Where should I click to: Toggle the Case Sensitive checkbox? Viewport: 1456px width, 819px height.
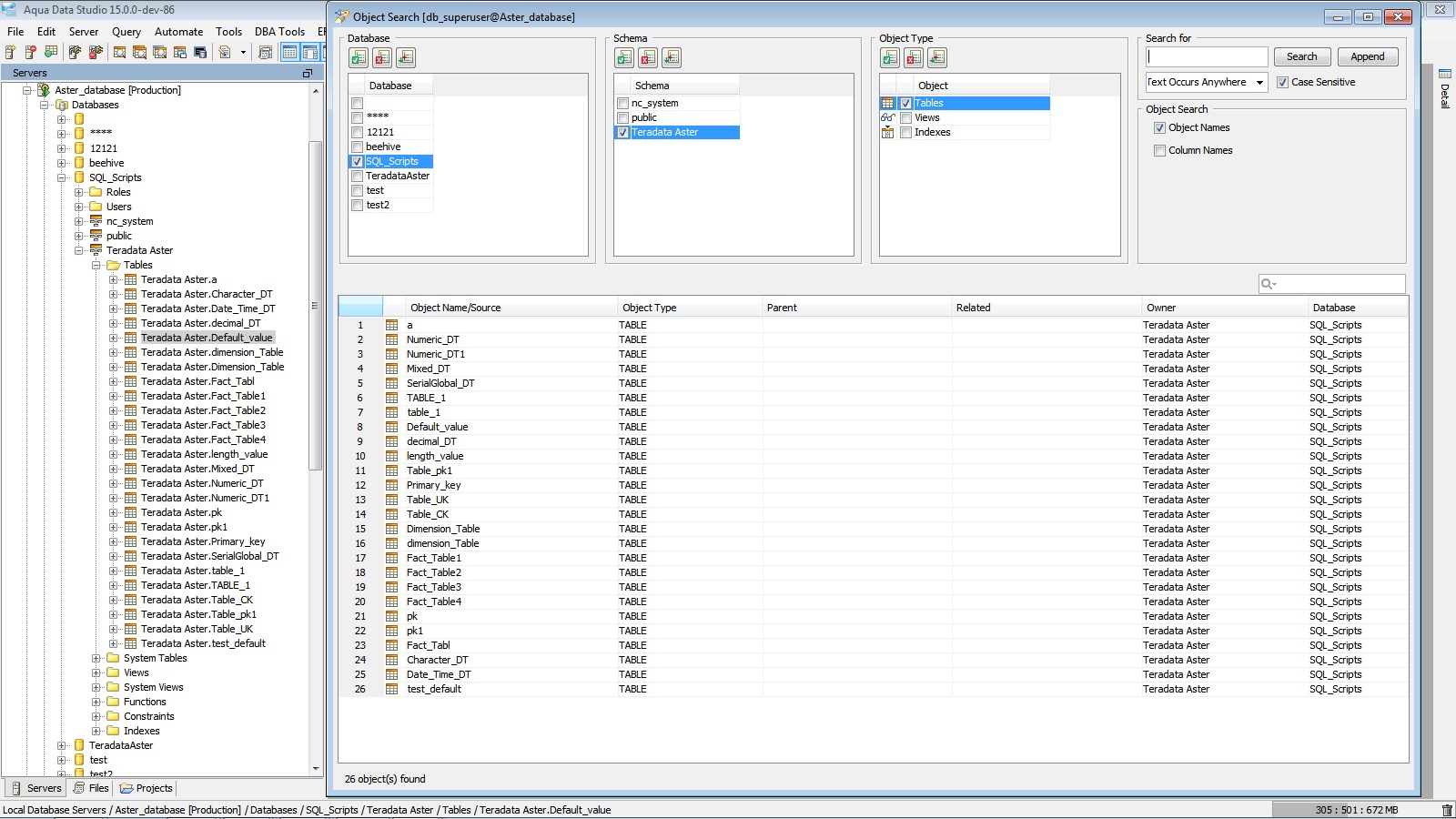[1282, 82]
